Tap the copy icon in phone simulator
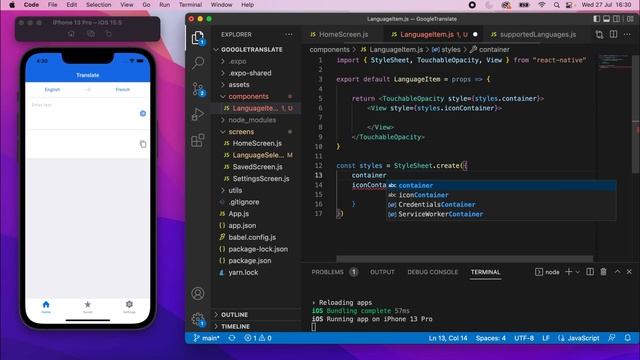The image size is (640, 360). coord(143,144)
